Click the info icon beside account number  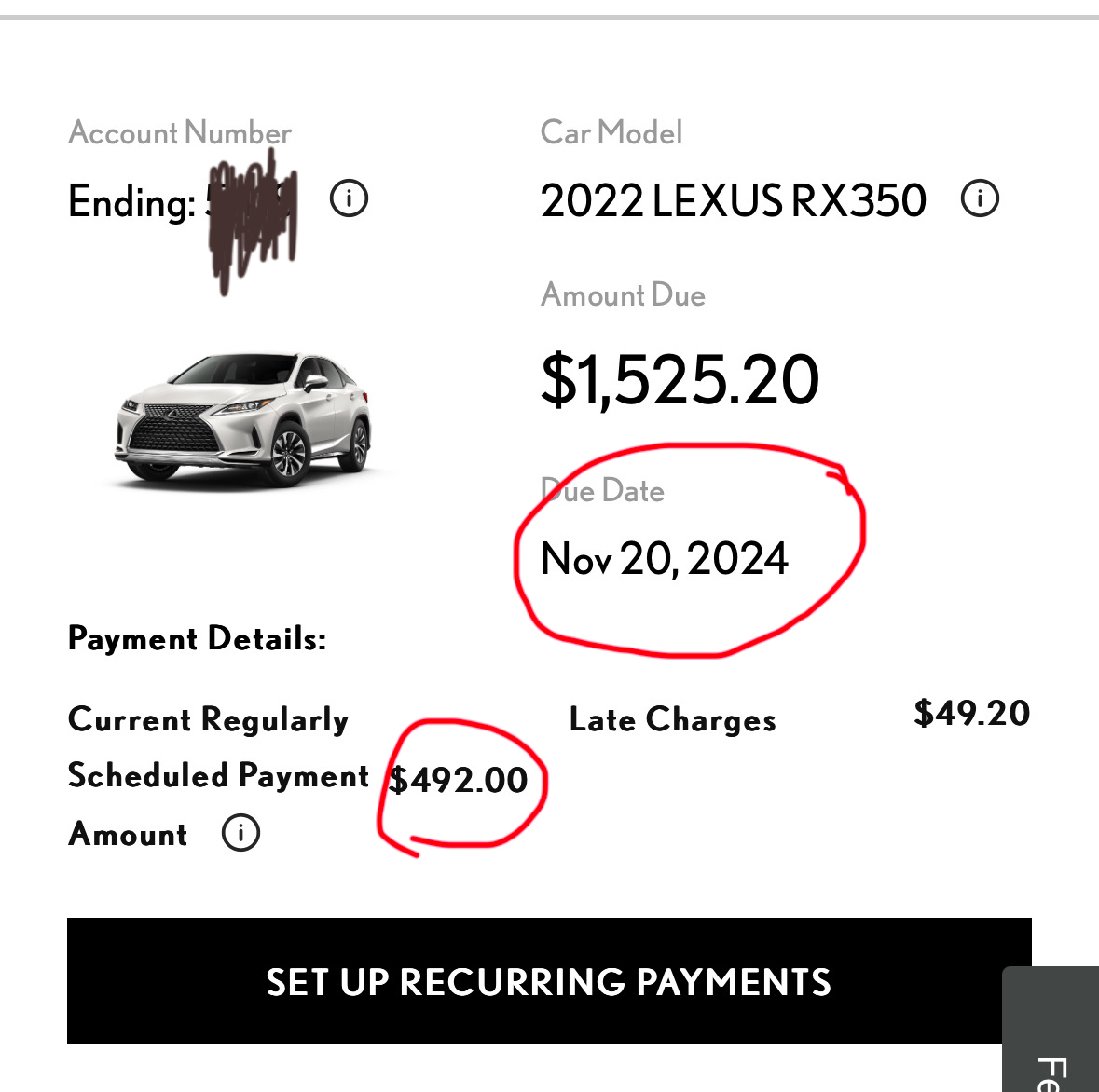(350, 198)
